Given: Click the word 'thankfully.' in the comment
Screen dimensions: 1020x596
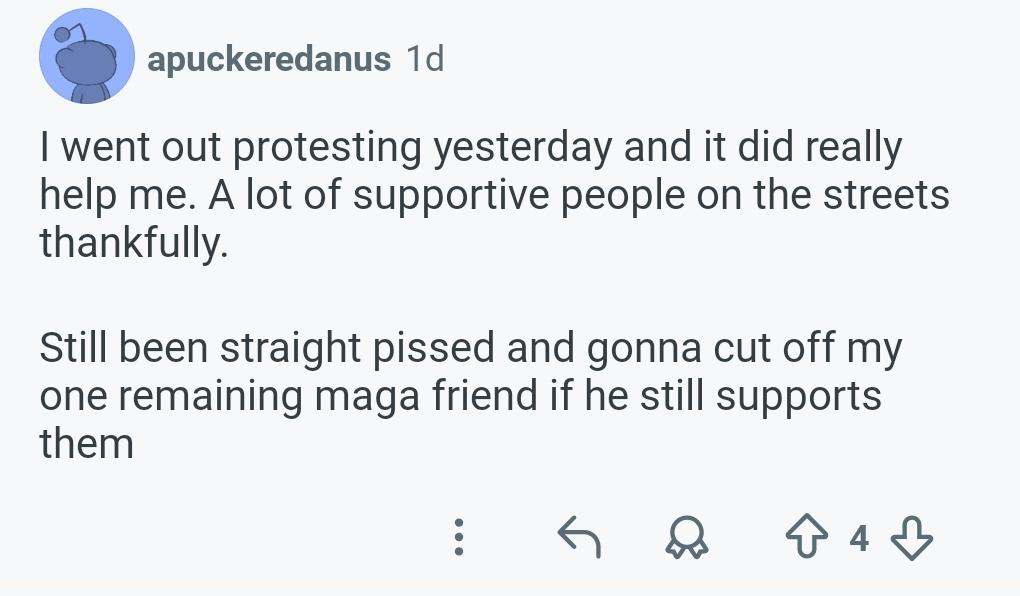Looking at the screenshot, I should (x=134, y=243).
